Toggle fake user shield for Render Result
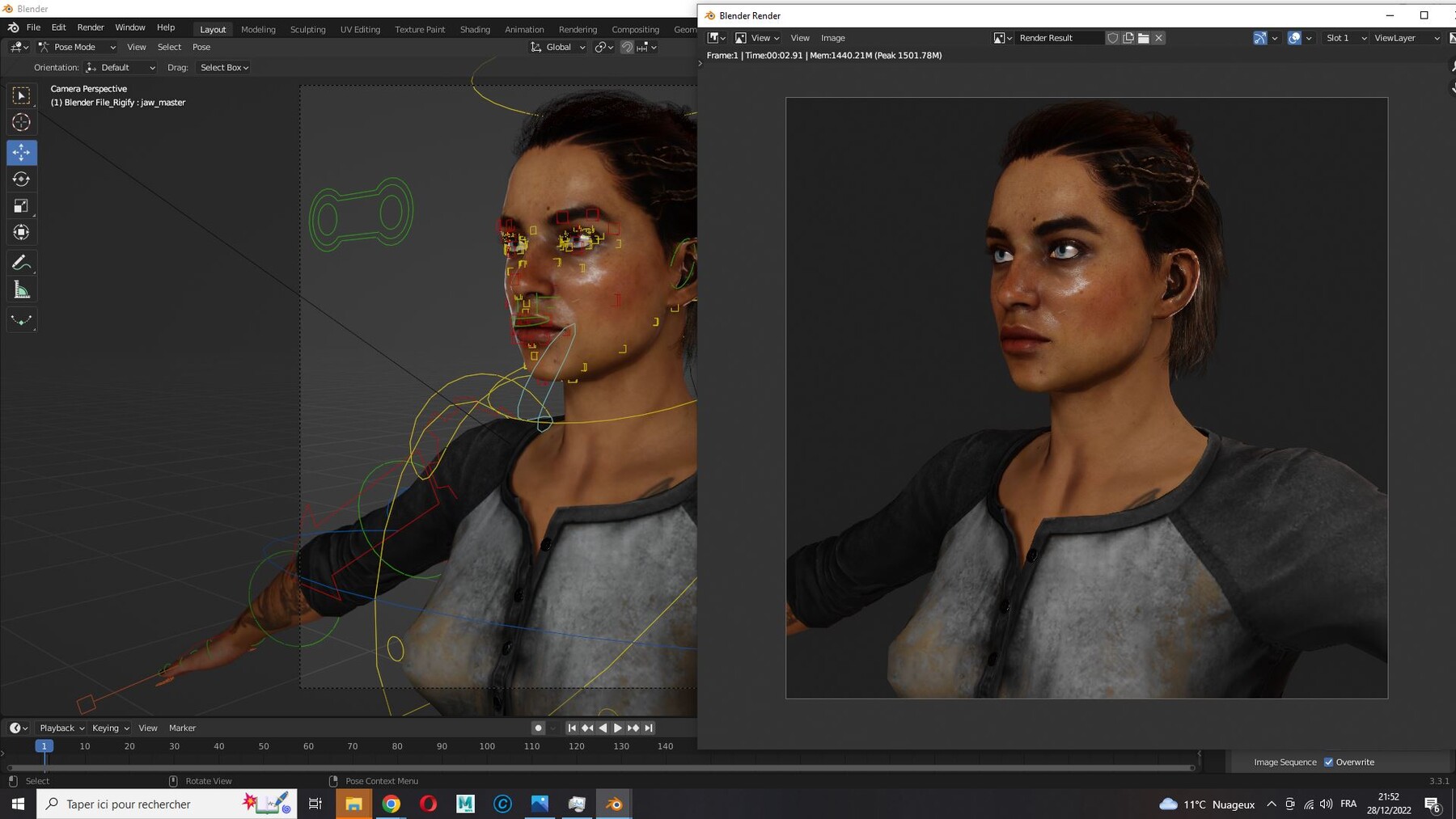Image resolution: width=1456 pixels, height=819 pixels. tap(1113, 38)
